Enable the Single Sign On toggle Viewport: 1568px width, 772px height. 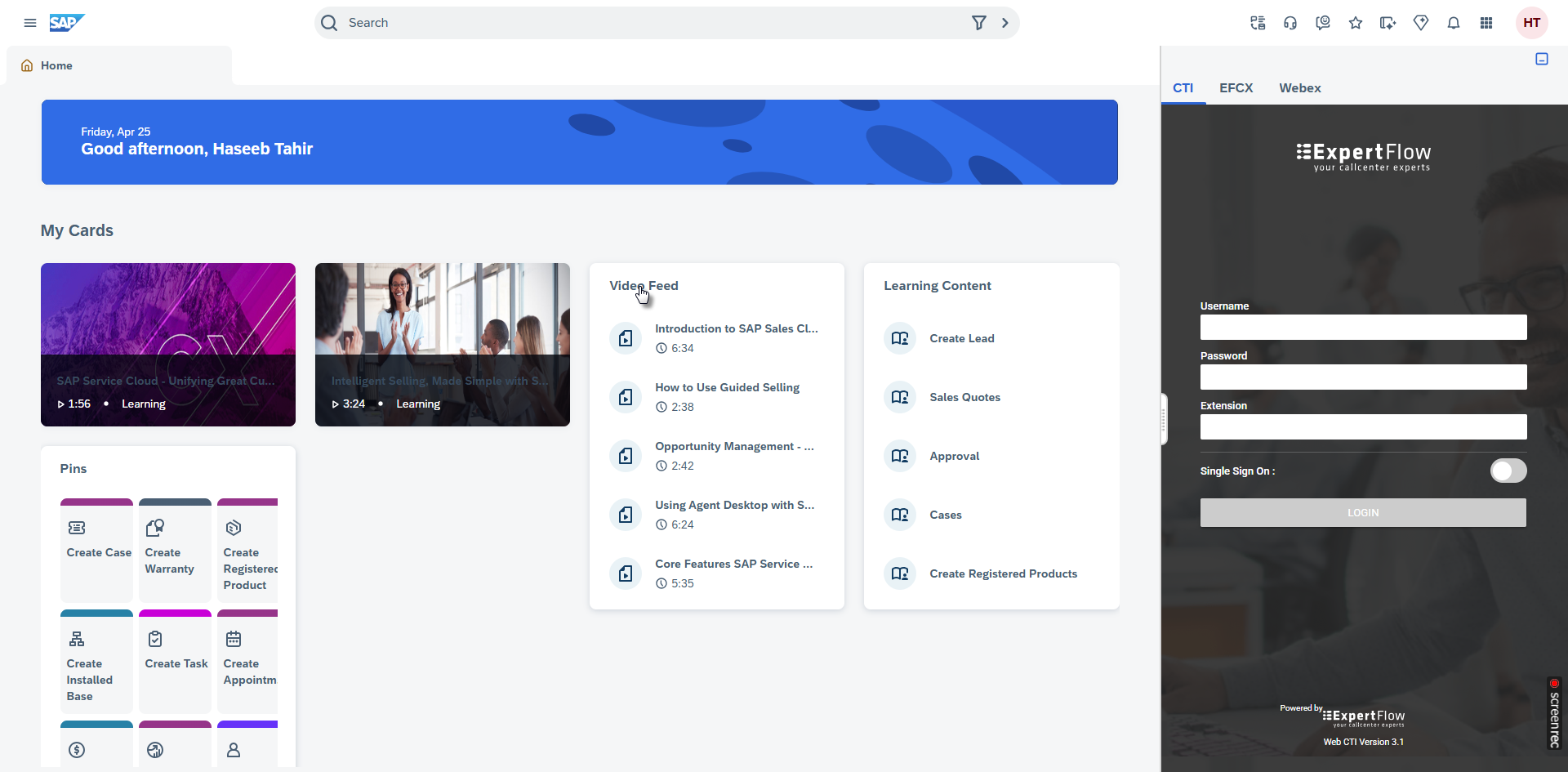coord(1508,471)
